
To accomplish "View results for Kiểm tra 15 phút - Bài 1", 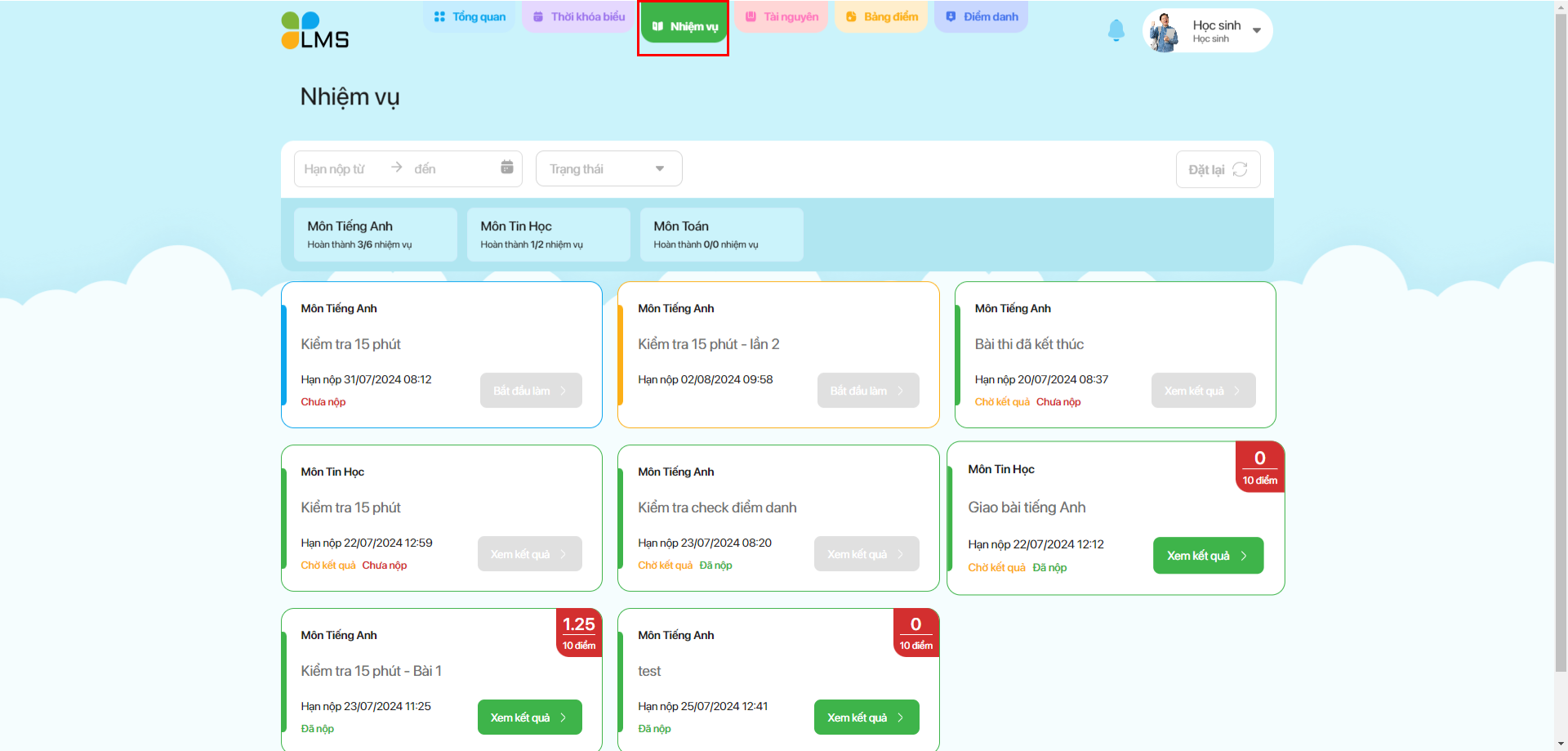I will click(529, 717).
